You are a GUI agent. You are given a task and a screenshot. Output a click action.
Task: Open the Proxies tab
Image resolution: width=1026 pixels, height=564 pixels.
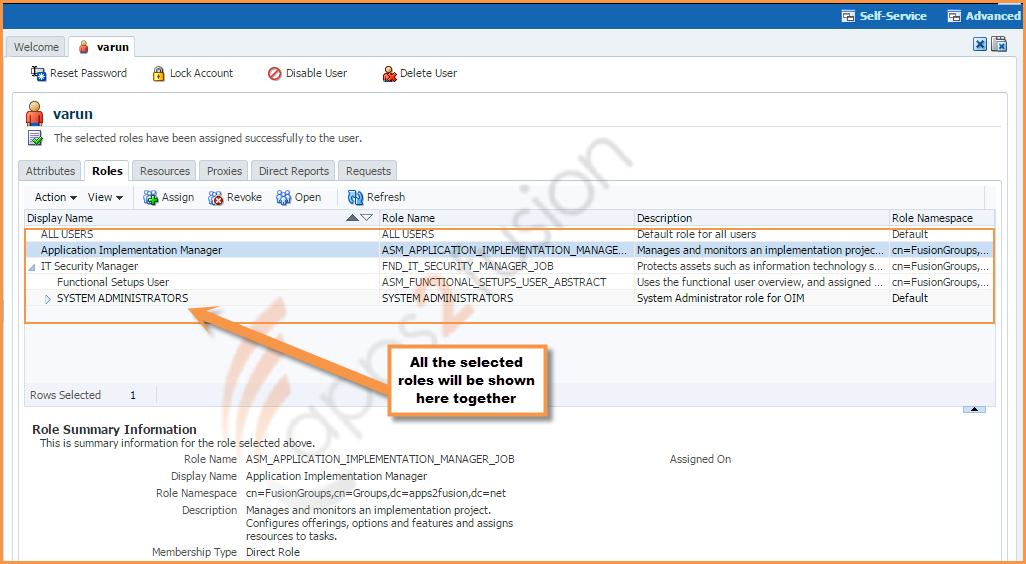224,171
